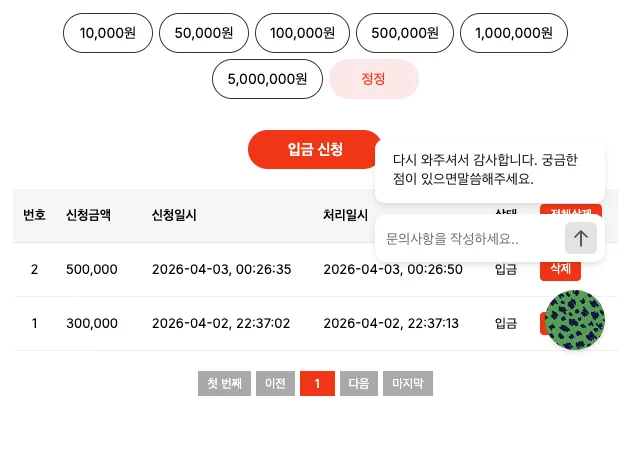This screenshot has height=451, width=631.
Task: Select the 10,000원 amount chip
Action: click(108, 33)
